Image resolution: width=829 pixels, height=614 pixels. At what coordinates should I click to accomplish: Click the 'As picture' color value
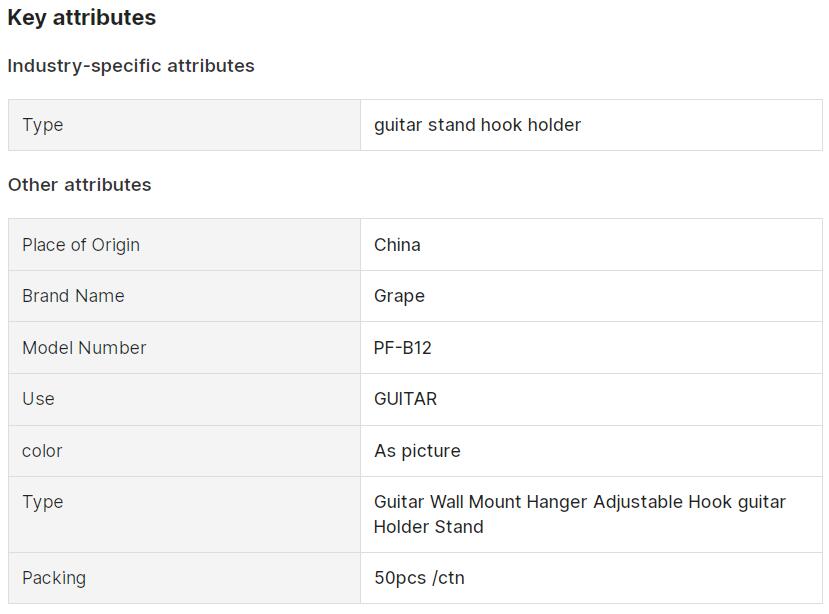[x=417, y=451]
